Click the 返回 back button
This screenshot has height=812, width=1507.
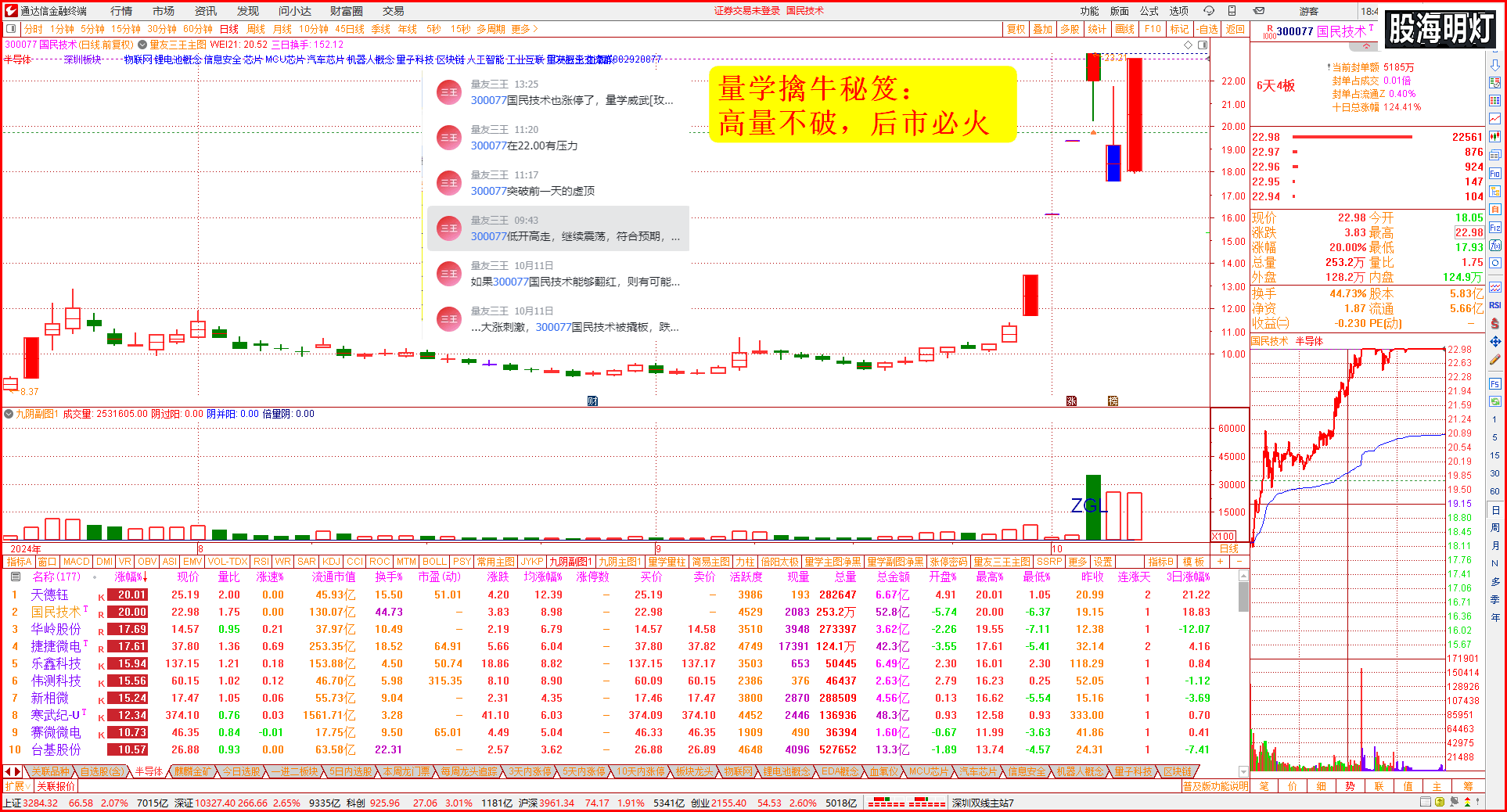(1235, 29)
